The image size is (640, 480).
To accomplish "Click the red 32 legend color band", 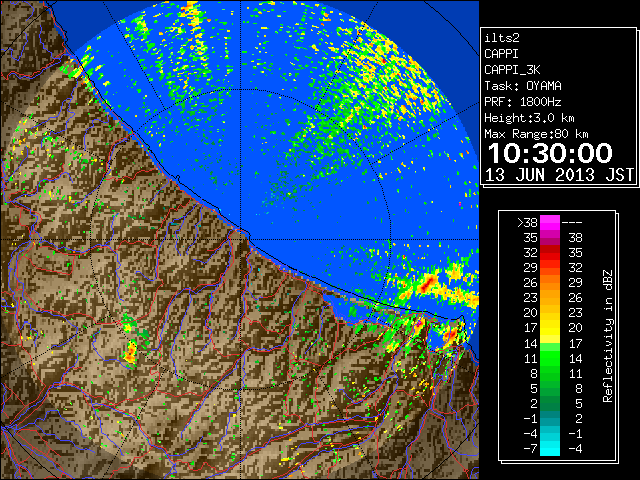I will coord(550,253).
